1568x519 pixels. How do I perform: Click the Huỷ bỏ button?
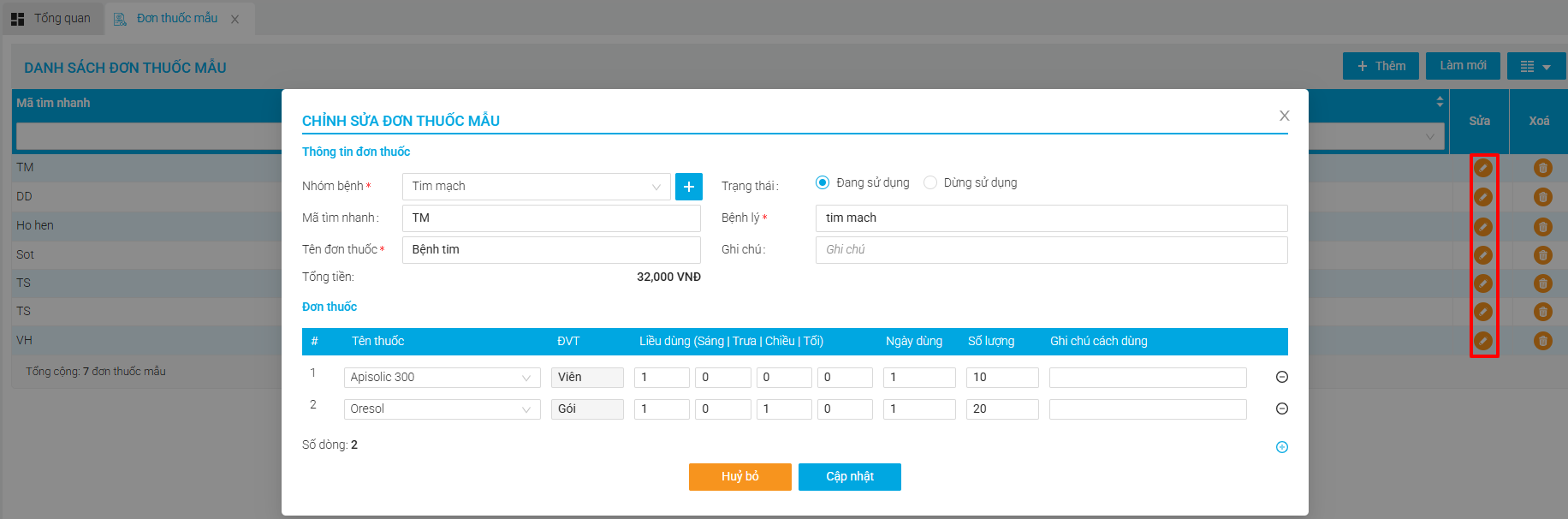click(x=740, y=477)
